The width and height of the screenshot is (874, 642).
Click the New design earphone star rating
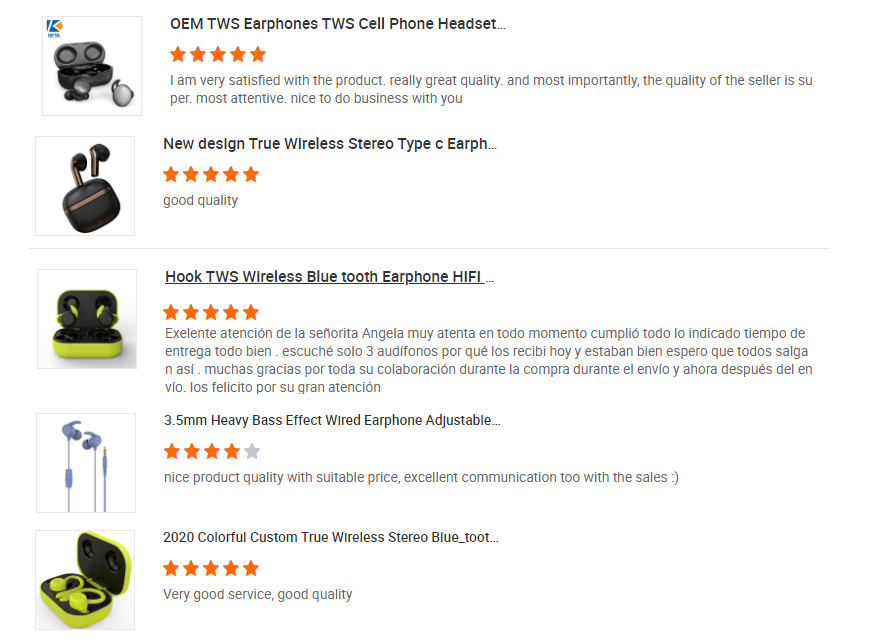point(211,174)
